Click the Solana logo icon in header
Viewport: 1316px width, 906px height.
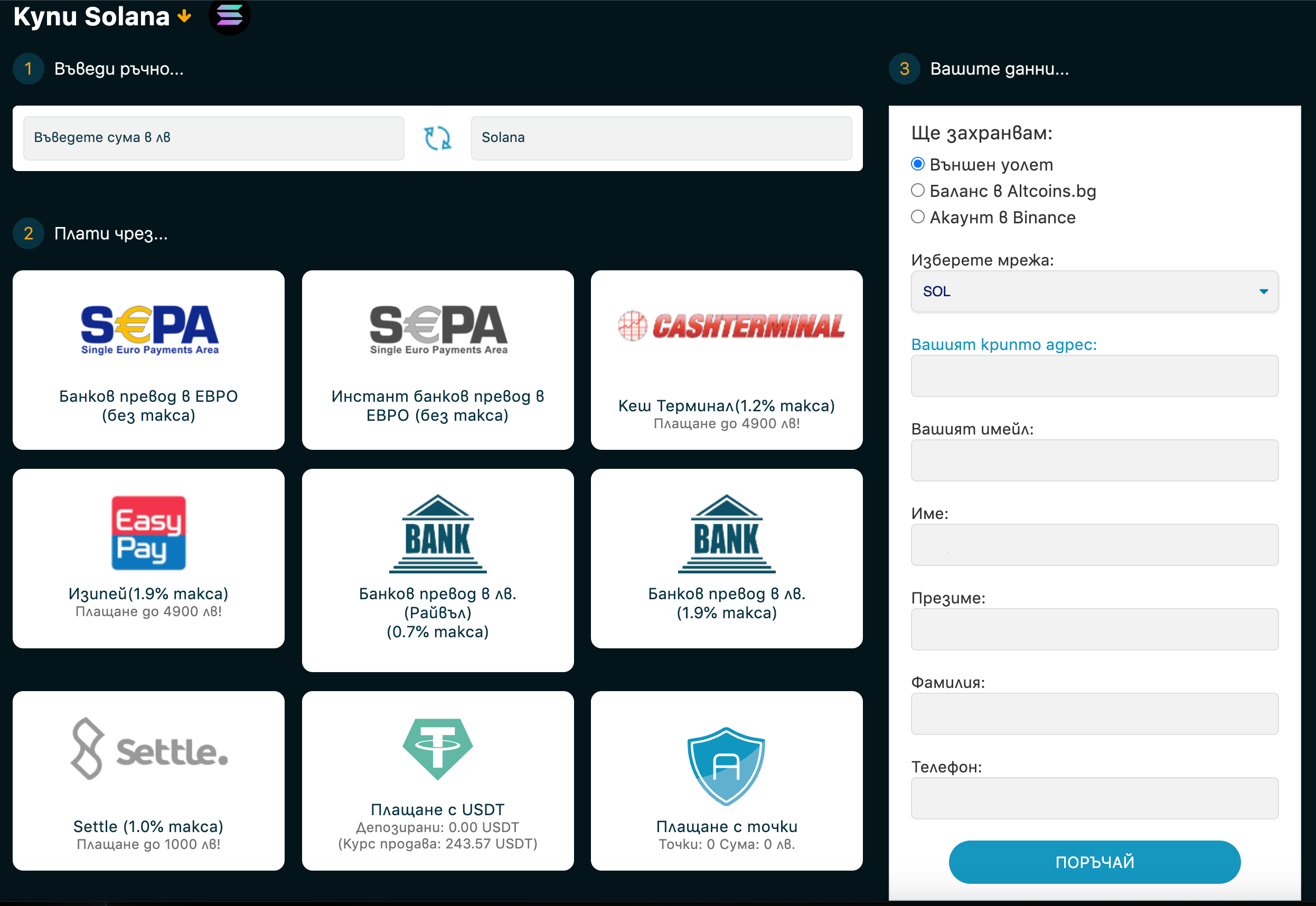[229, 15]
